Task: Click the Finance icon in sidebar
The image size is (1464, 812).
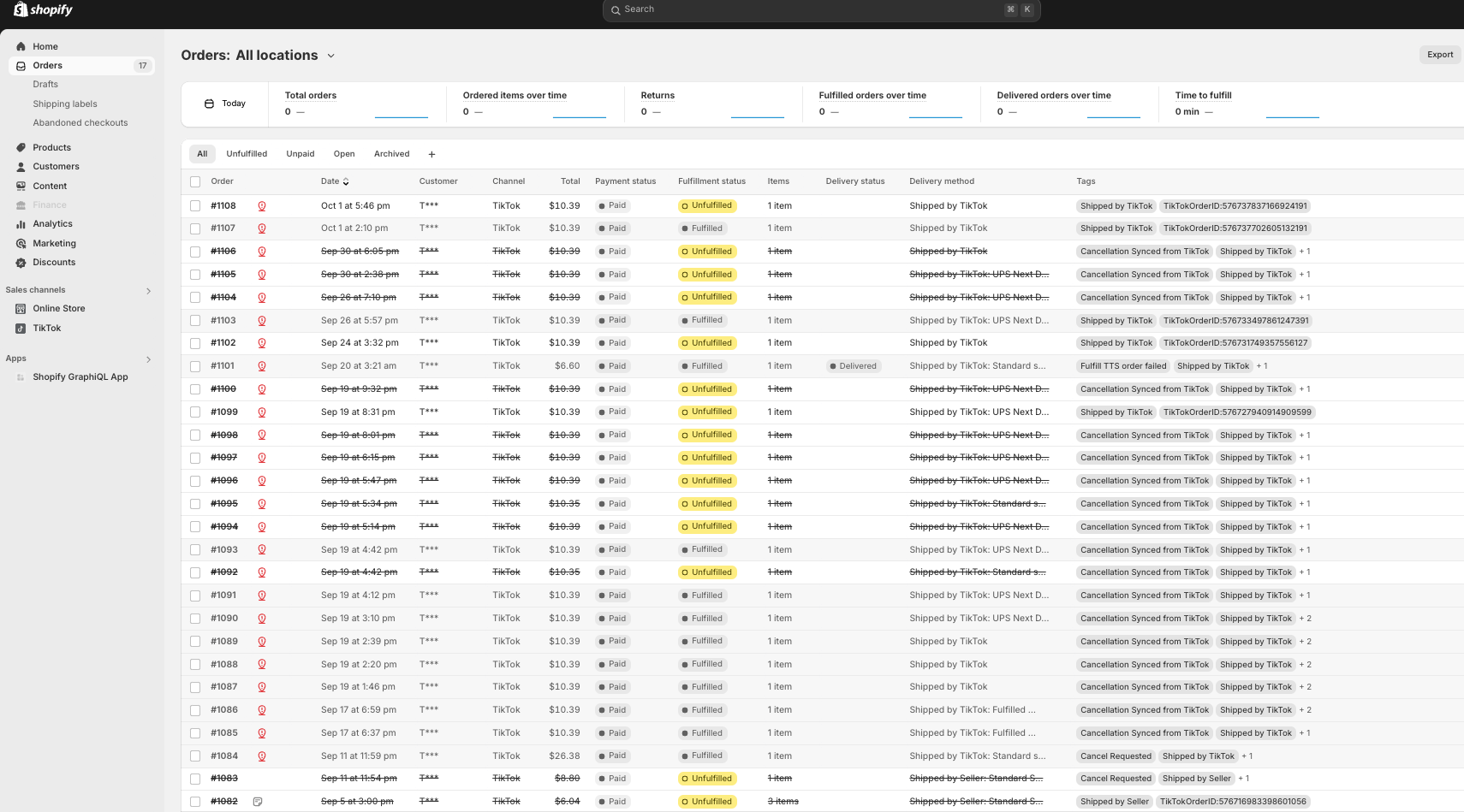Action: [x=21, y=205]
